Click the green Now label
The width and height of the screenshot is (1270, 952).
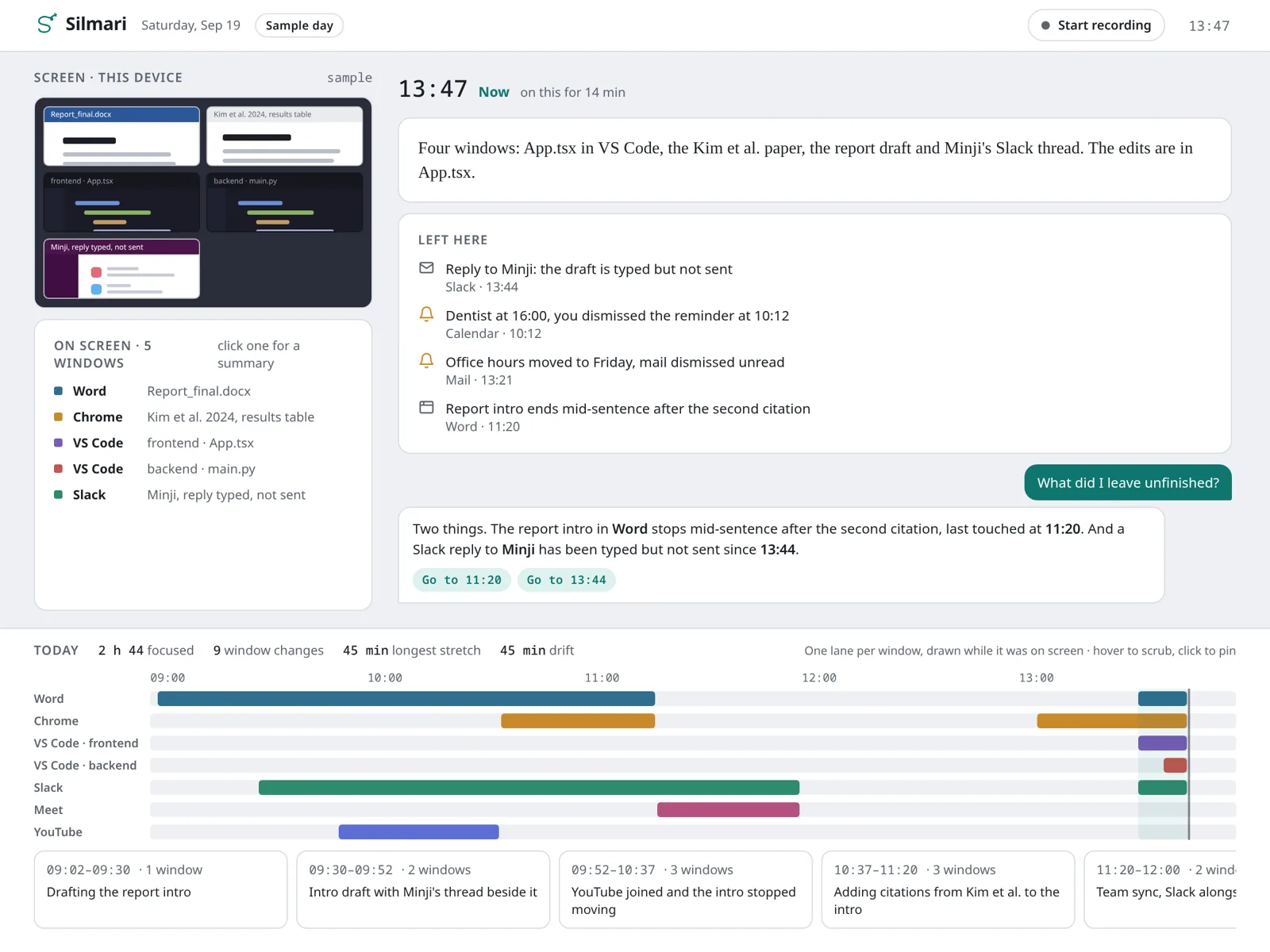[x=494, y=92]
